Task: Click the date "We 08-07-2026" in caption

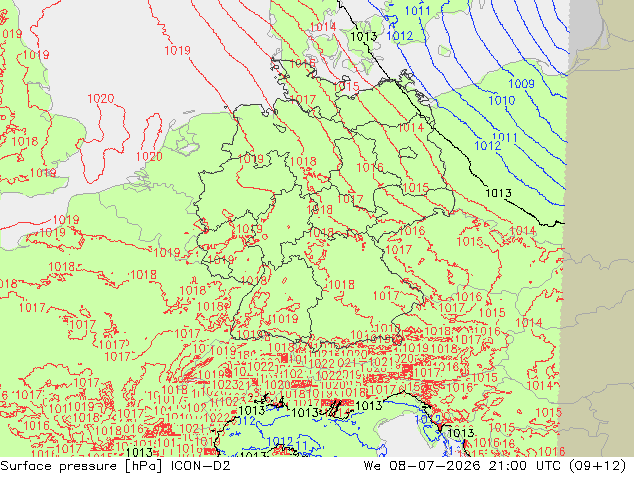Action: tap(422, 466)
